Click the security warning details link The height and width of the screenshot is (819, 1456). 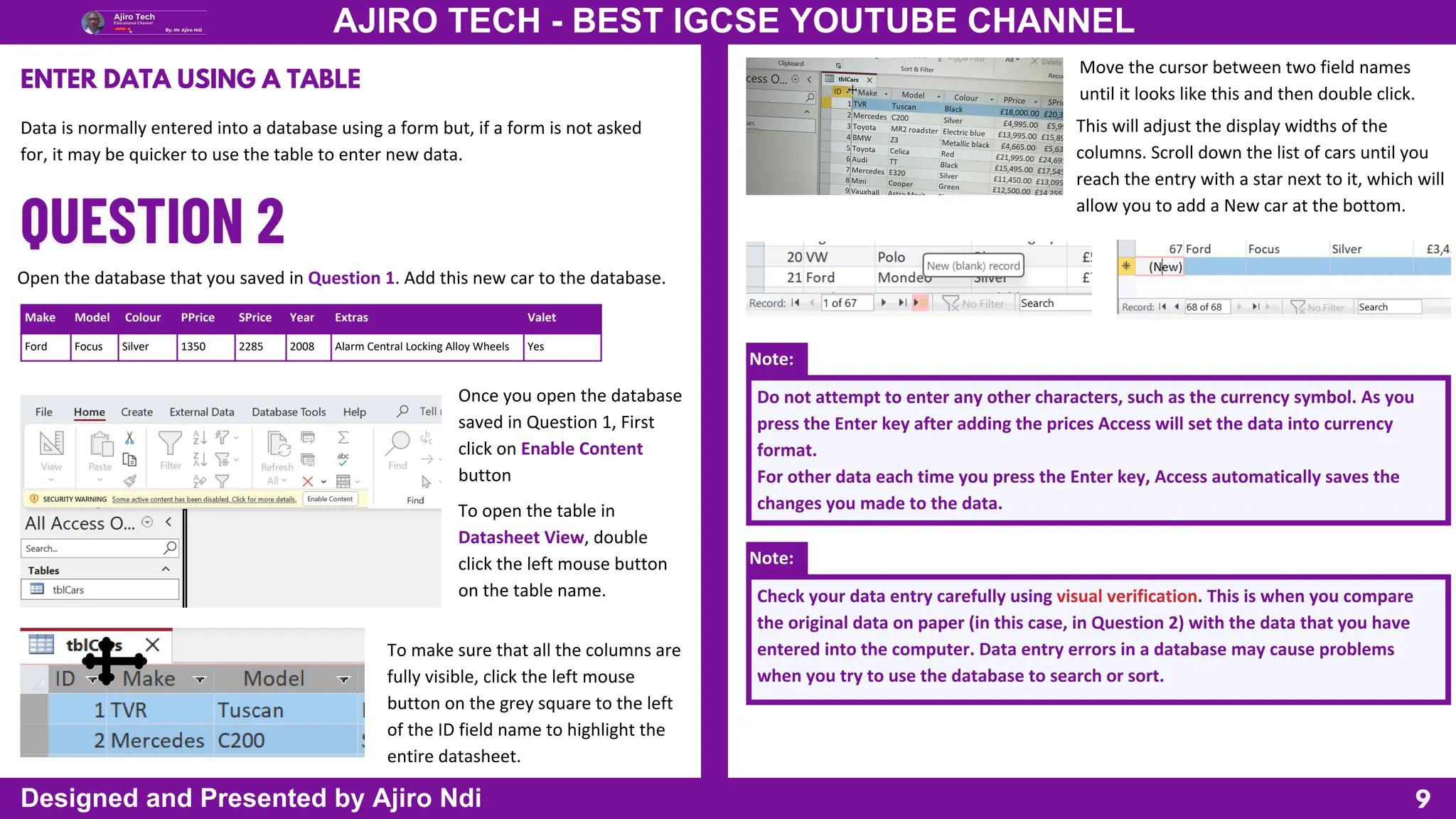click(204, 499)
